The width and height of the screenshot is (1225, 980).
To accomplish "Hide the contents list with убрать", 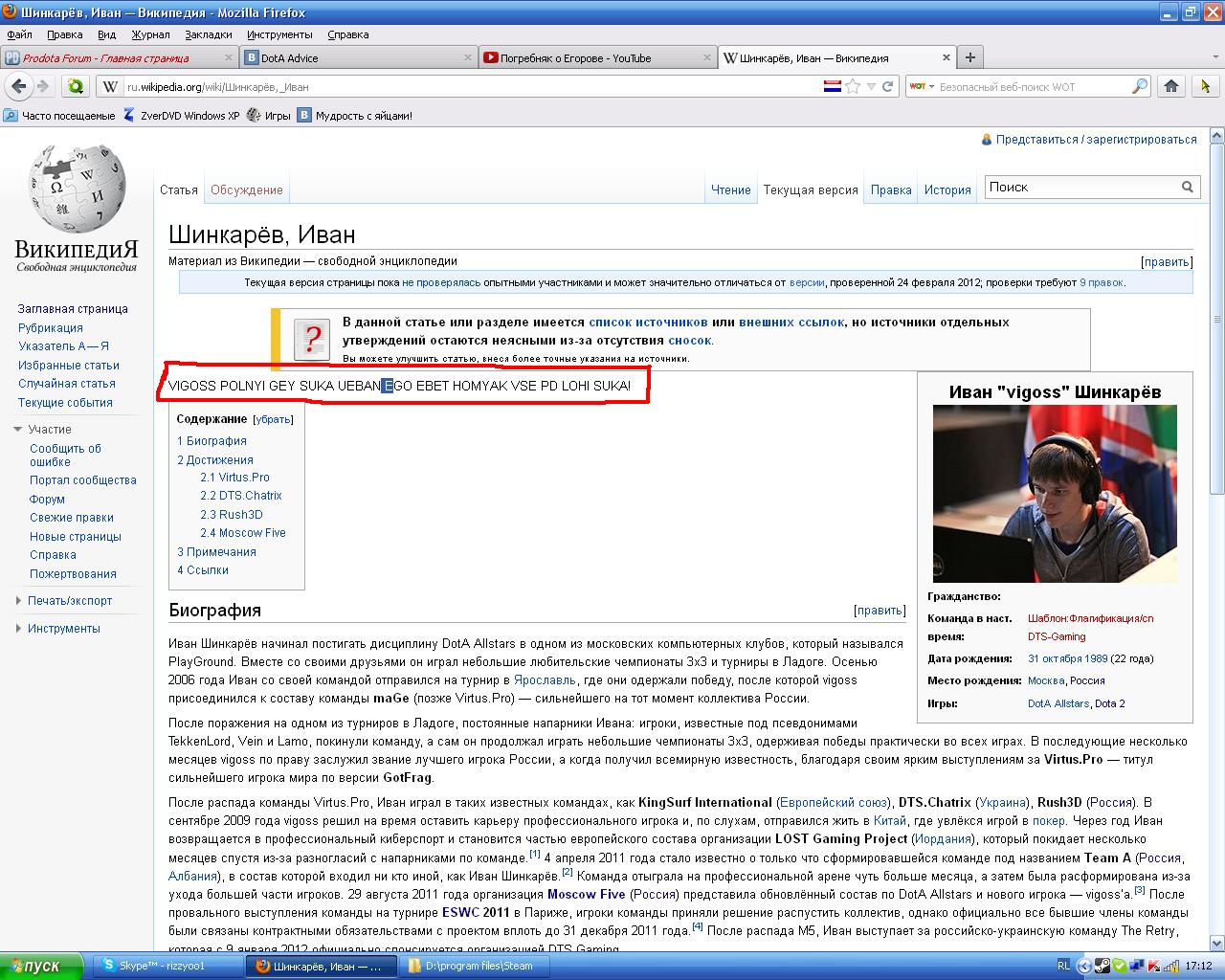I will coord(273,419).
